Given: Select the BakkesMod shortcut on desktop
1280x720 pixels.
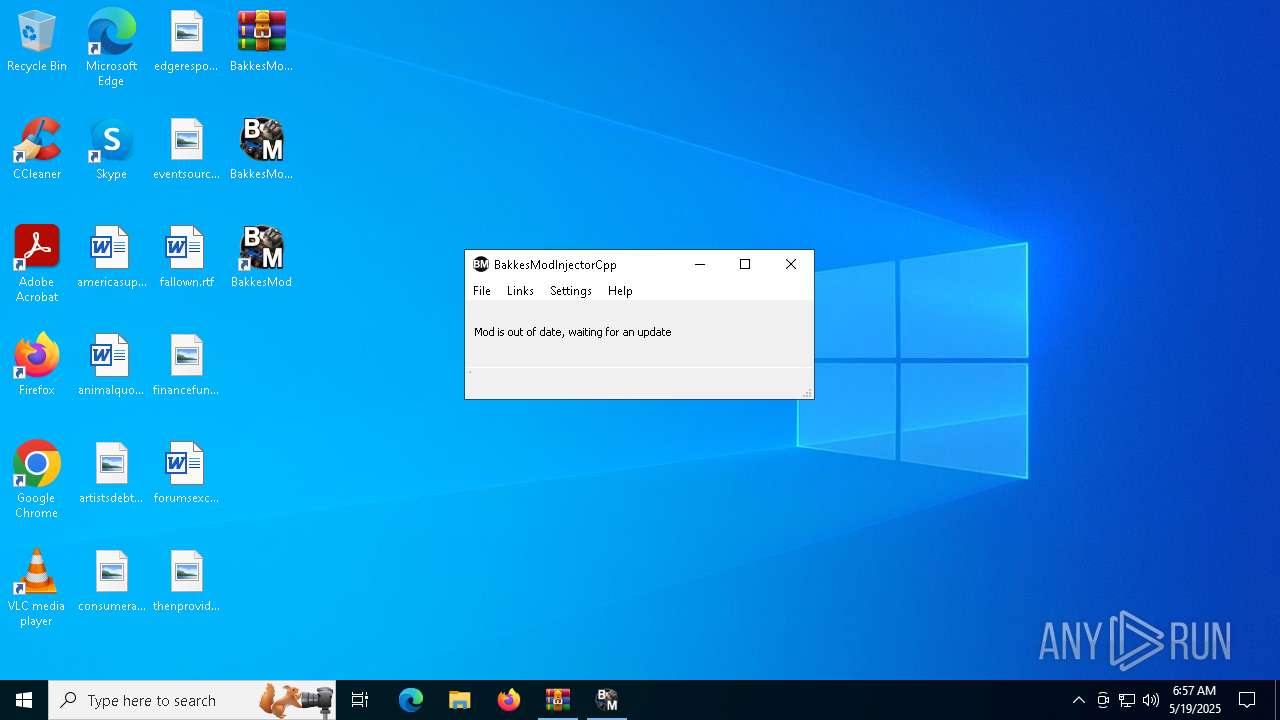Looking at the screenshot, I should point(261,258).
